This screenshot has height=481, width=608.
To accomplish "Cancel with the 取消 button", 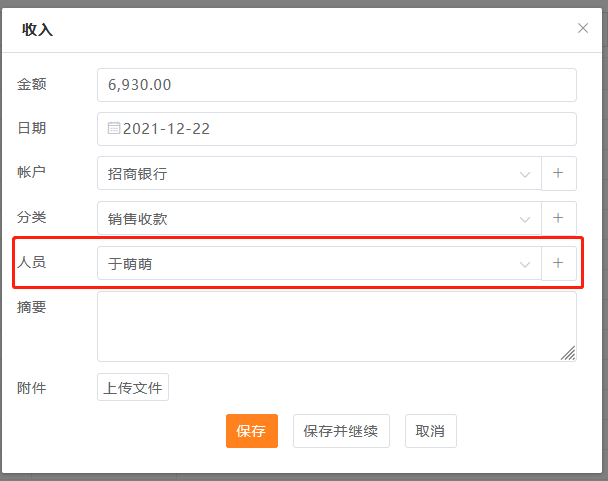I will (431, 431).
